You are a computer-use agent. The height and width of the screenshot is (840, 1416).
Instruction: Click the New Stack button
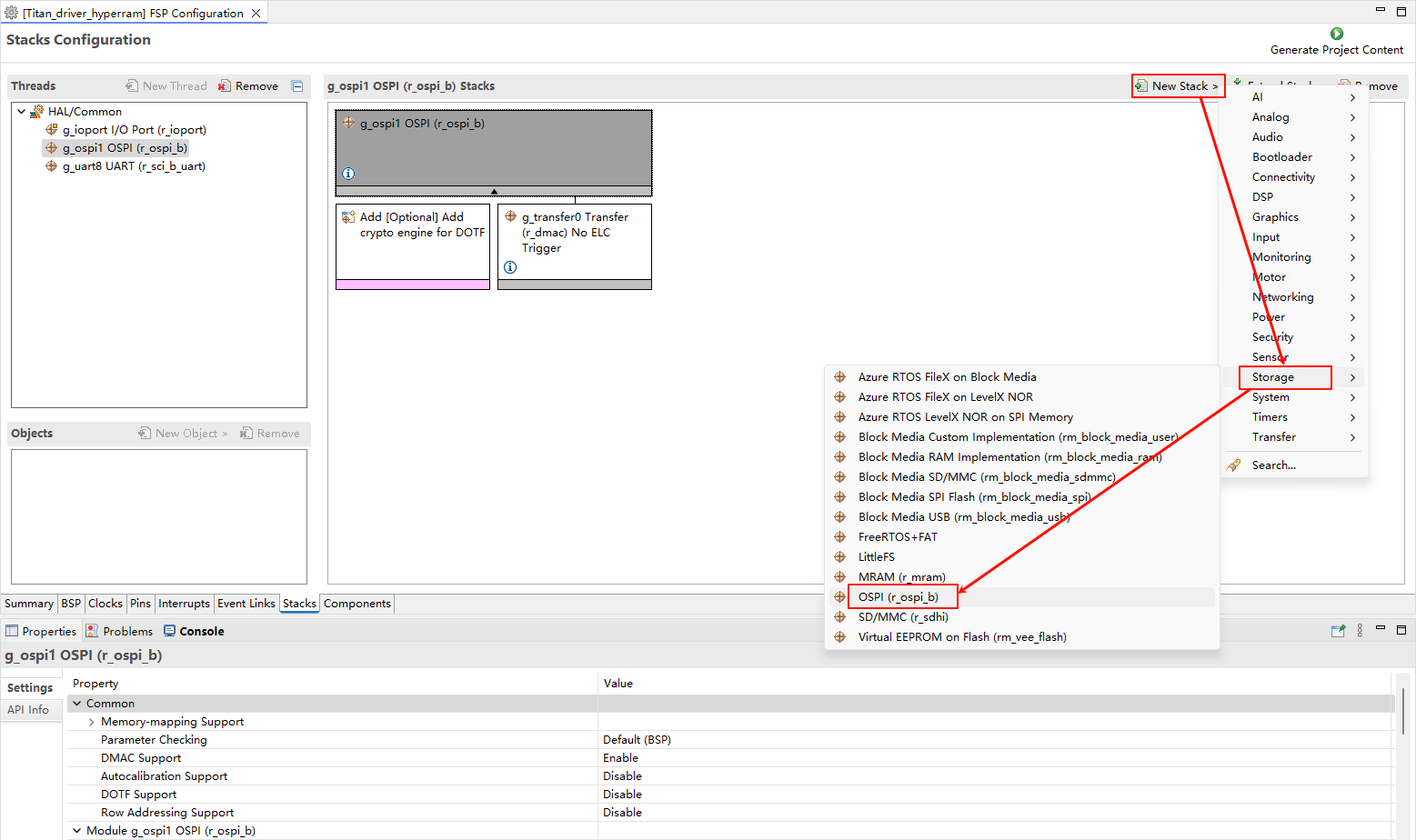(1178, 86)
